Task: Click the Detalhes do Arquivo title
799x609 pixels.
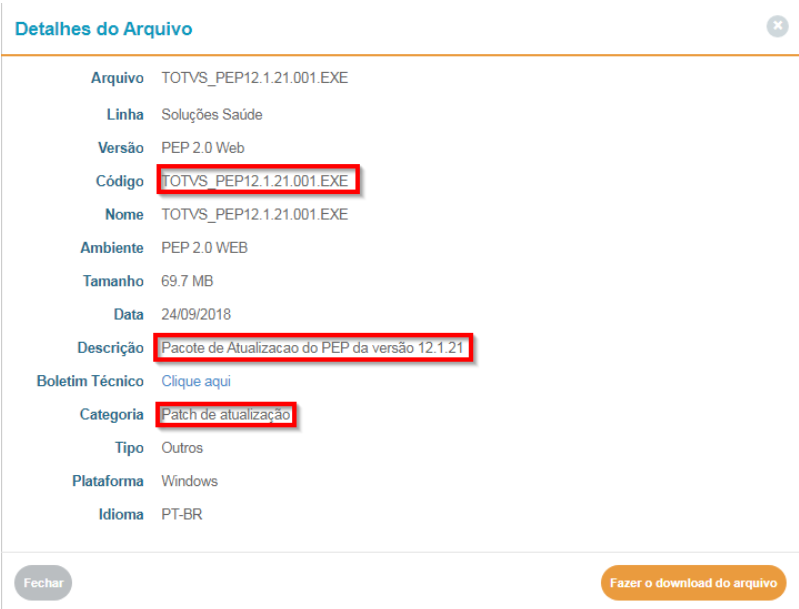Action: click(x=103, y=29)
